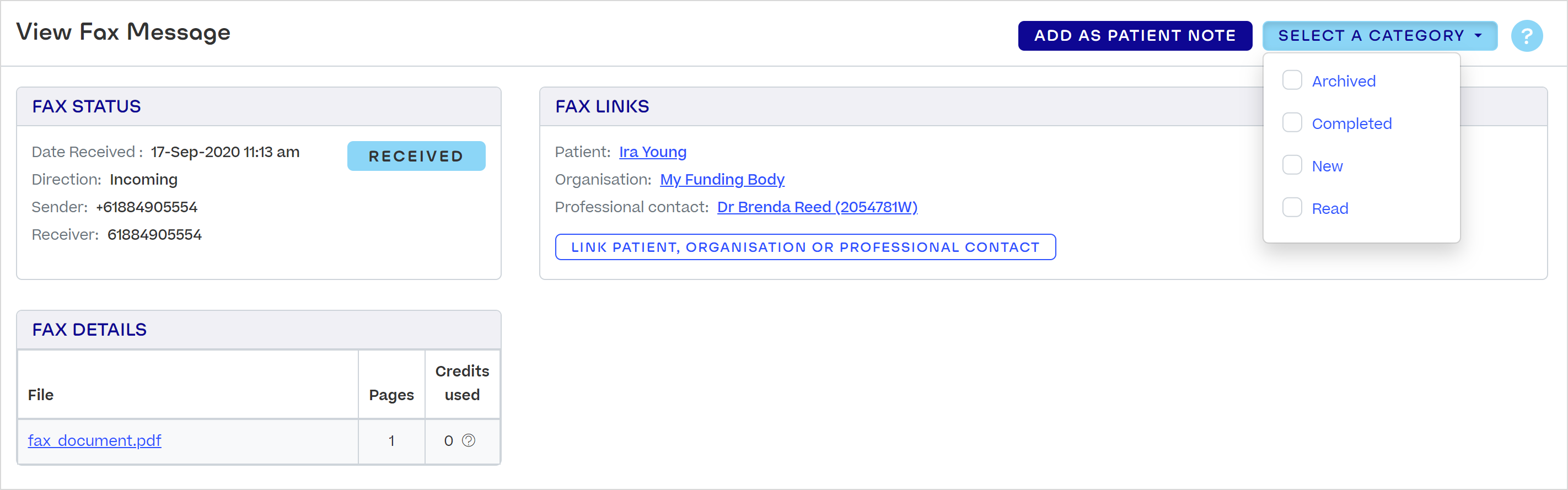Choose the Archived menu label
Image resolution: width=1568 pixels, height=490 pixels.
click(1344, 82)
